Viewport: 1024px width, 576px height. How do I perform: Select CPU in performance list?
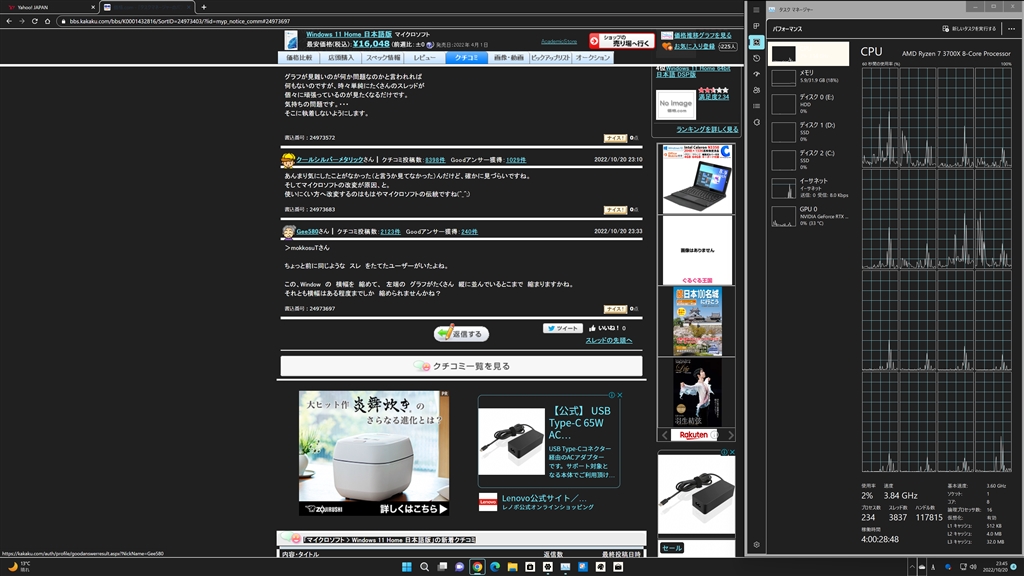(808, 54)
